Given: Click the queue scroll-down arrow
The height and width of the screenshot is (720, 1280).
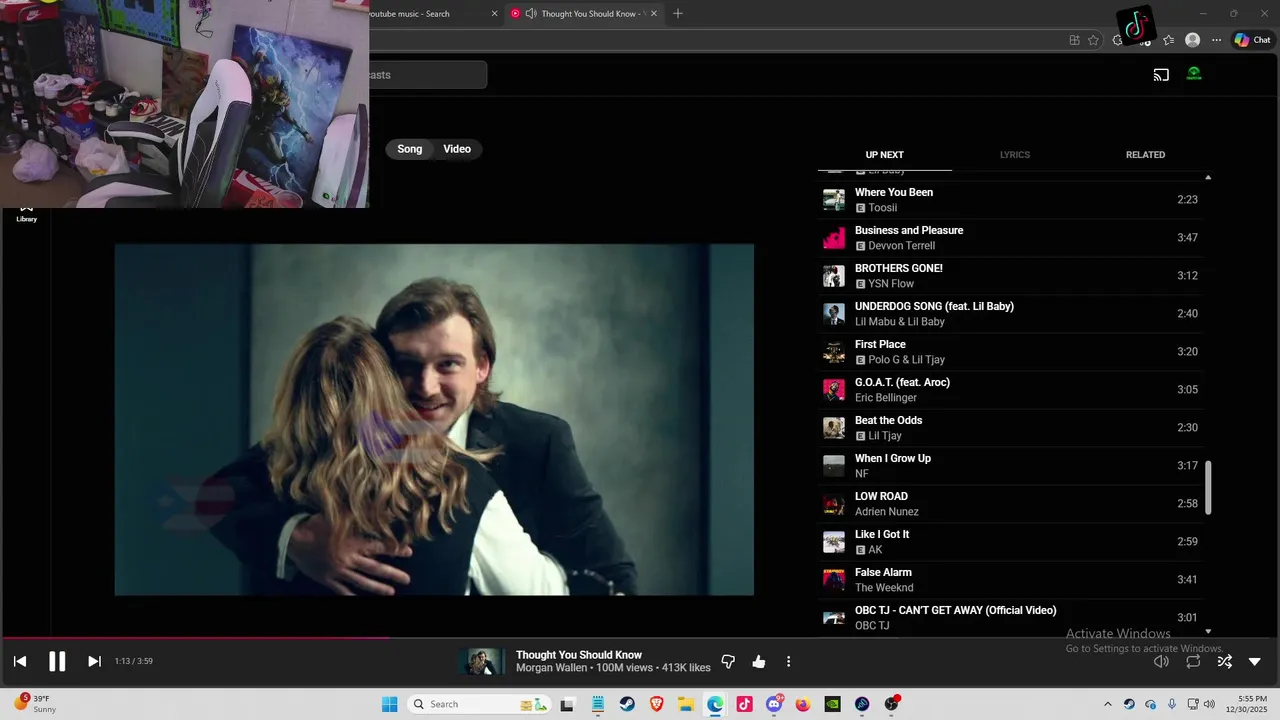Looking at the screenshot, I should coord(1208,631).
